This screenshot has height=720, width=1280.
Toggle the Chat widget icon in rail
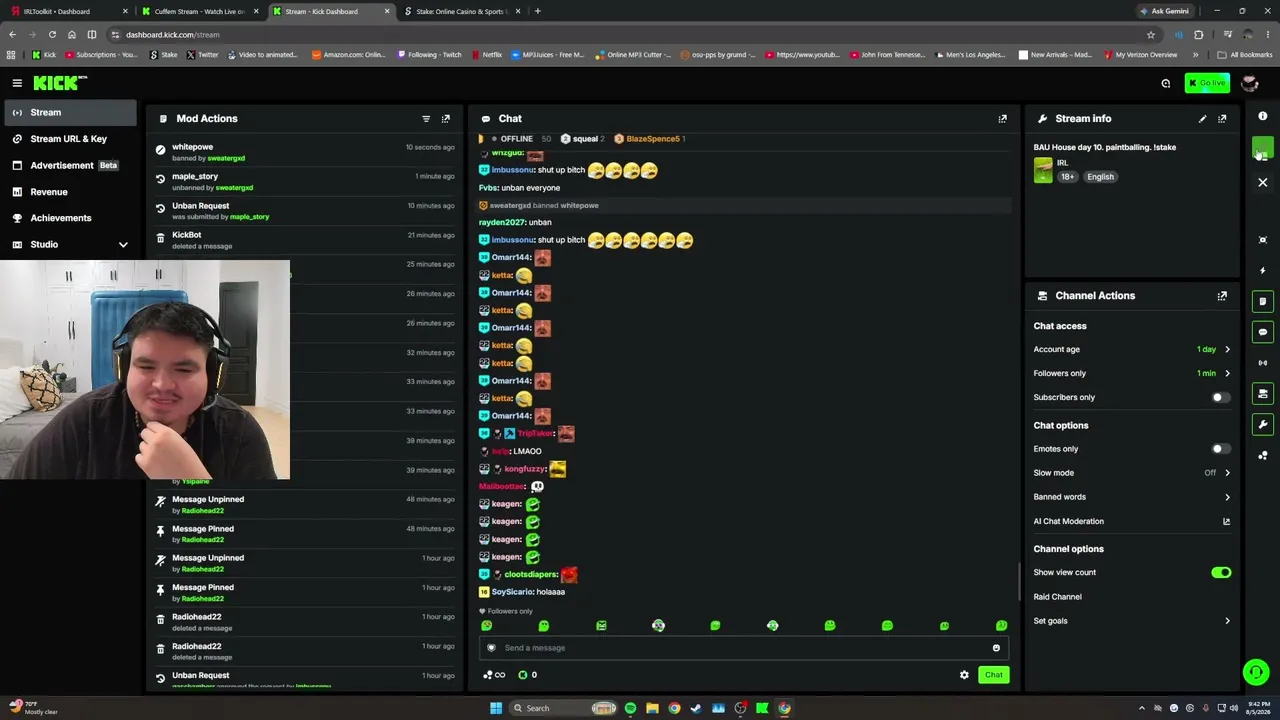click(1263, 332)
